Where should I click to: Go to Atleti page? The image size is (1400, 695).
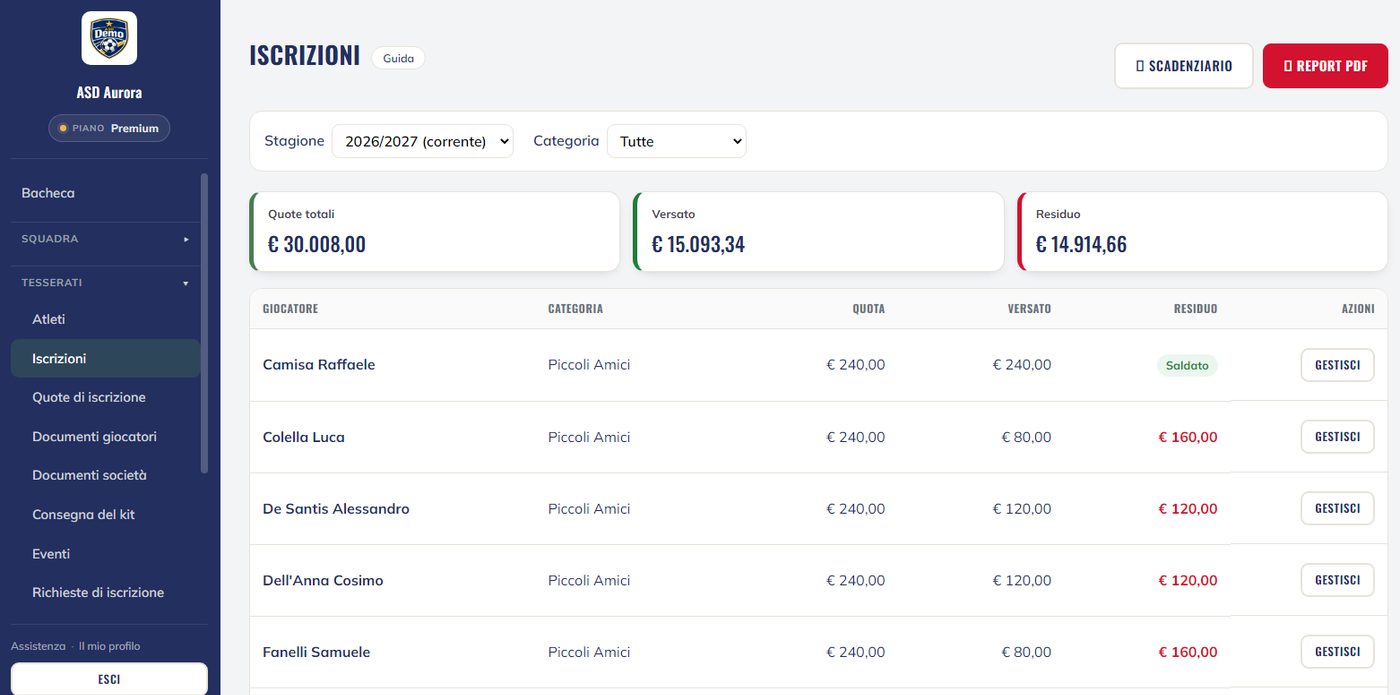coord(49,319)
